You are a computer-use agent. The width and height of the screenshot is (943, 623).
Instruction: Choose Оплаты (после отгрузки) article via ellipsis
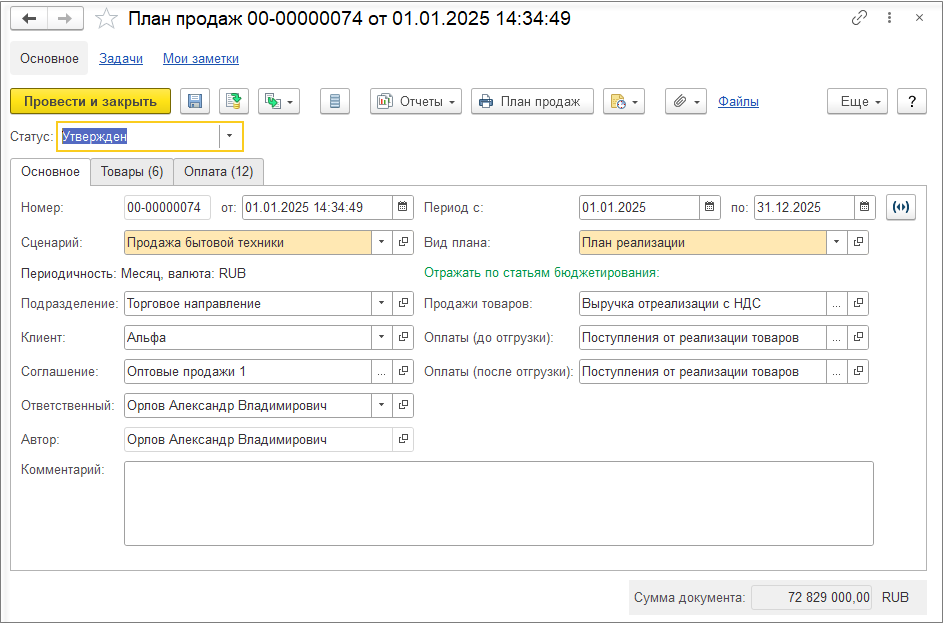point(837,372)
